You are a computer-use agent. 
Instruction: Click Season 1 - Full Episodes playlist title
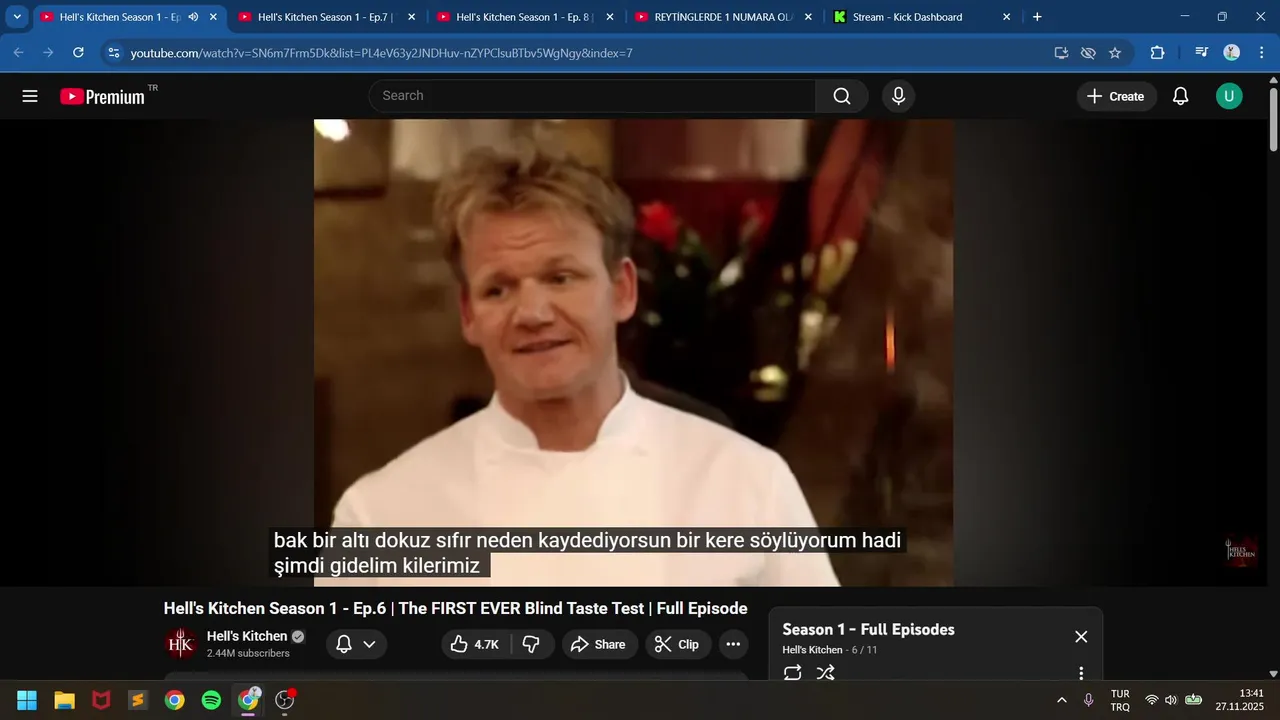pos(868,629)
